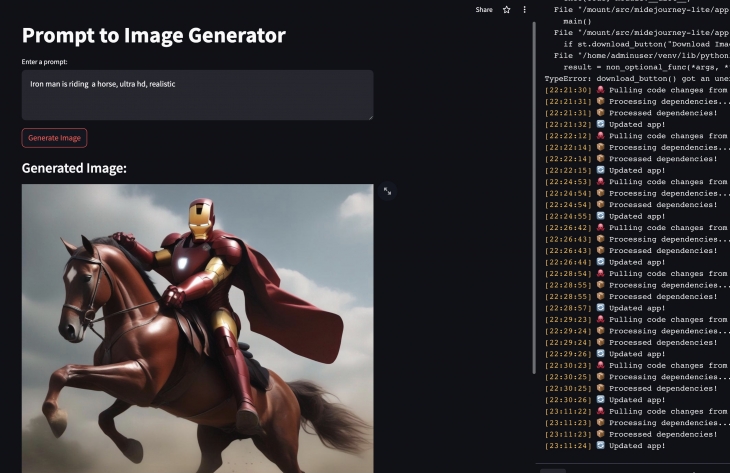730x473 pixels.
Task: Select the 22:22:15 Updated app log line
Action: click(x=605, y=170)
